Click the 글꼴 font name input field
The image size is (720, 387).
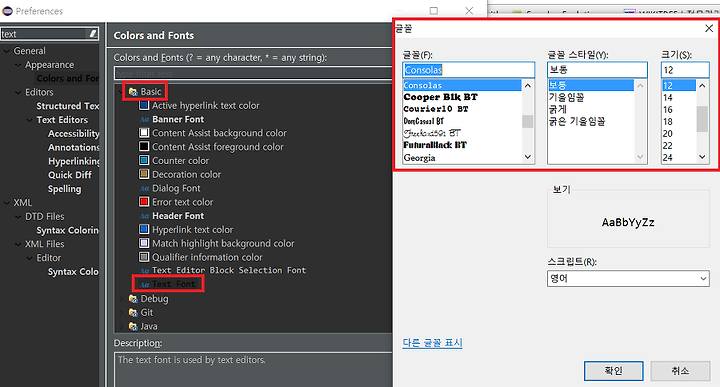[x=469, y=70]
